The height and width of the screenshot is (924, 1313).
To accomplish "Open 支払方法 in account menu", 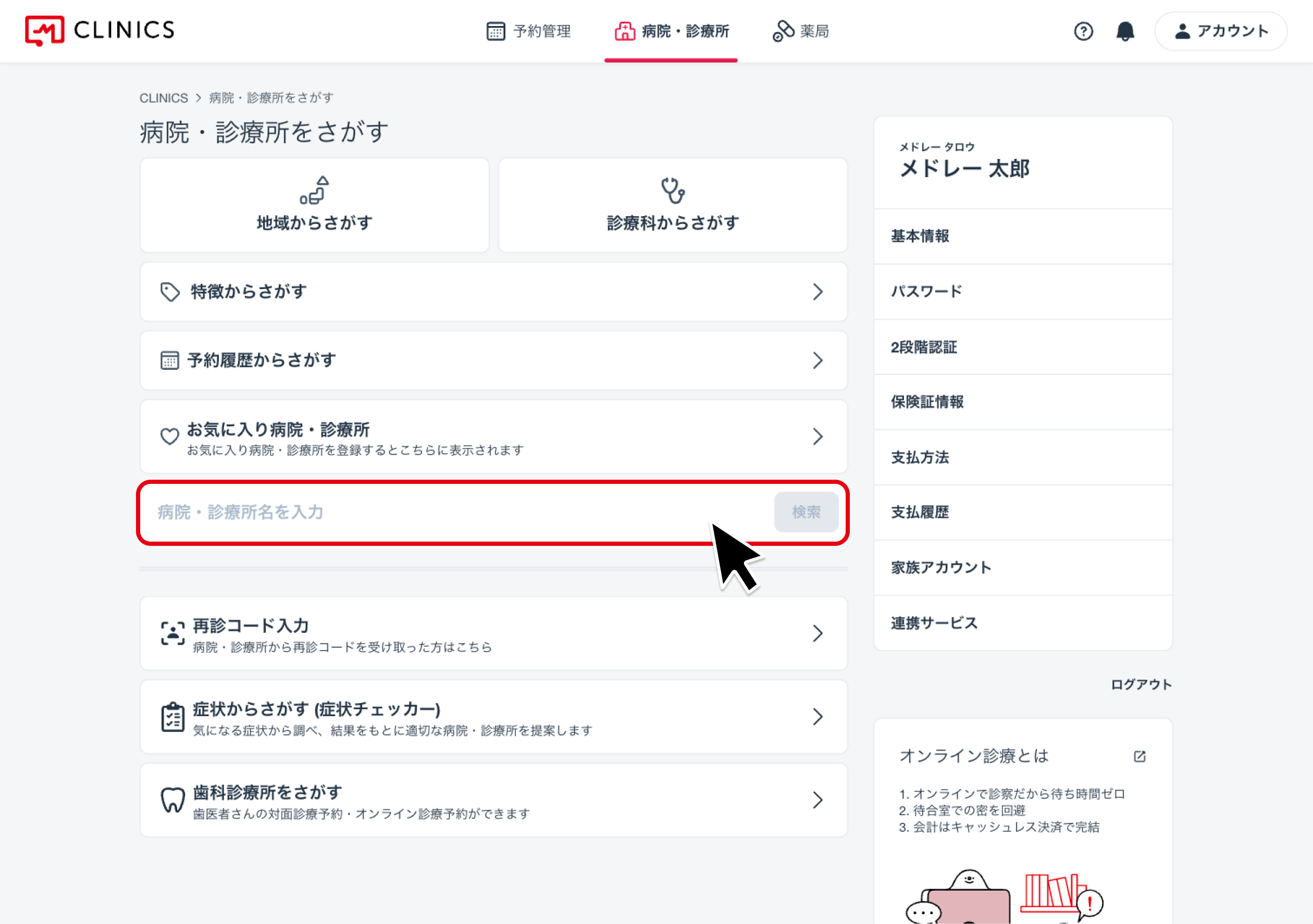I will (1022, 457).
